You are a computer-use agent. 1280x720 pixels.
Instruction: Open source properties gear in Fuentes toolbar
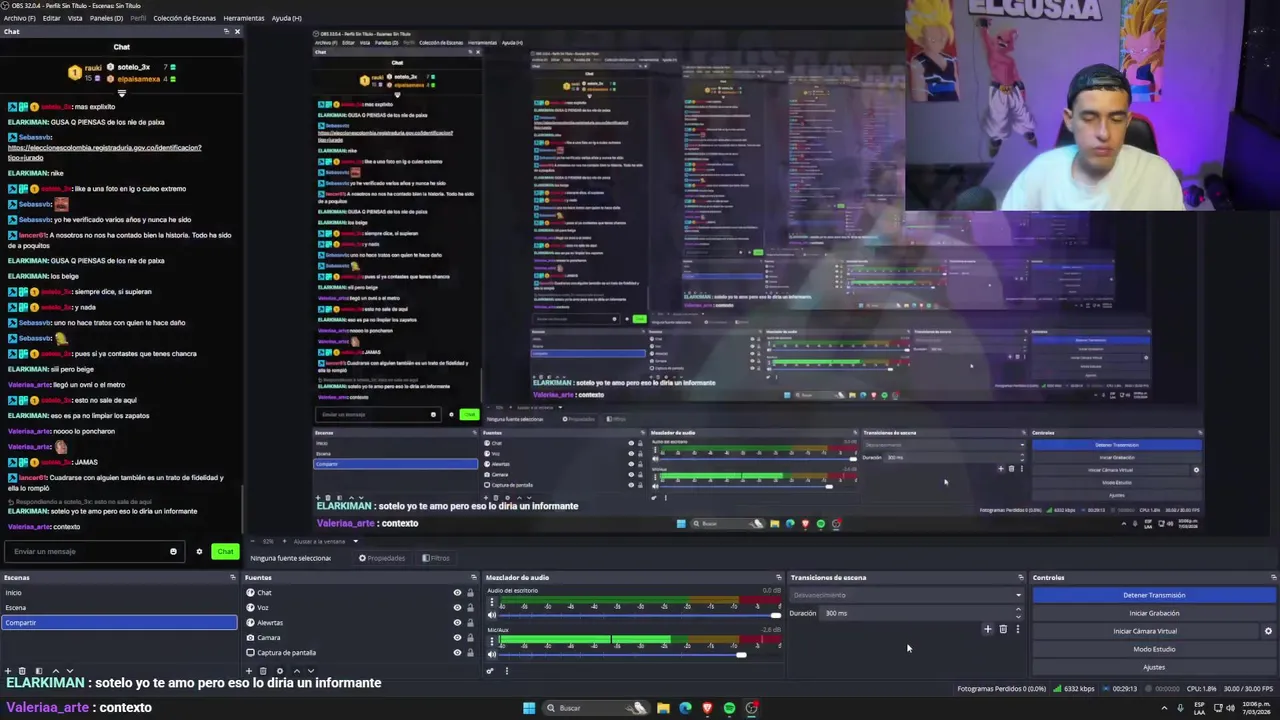[x=280, y=671]
